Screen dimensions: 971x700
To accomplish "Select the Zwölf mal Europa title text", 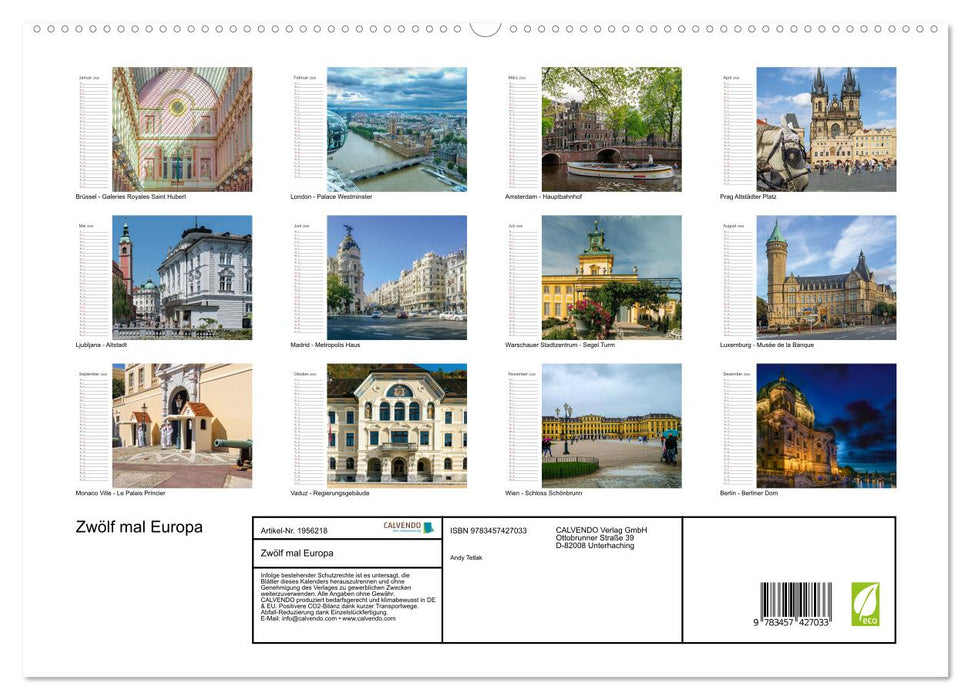I will [x=137, y=527].
